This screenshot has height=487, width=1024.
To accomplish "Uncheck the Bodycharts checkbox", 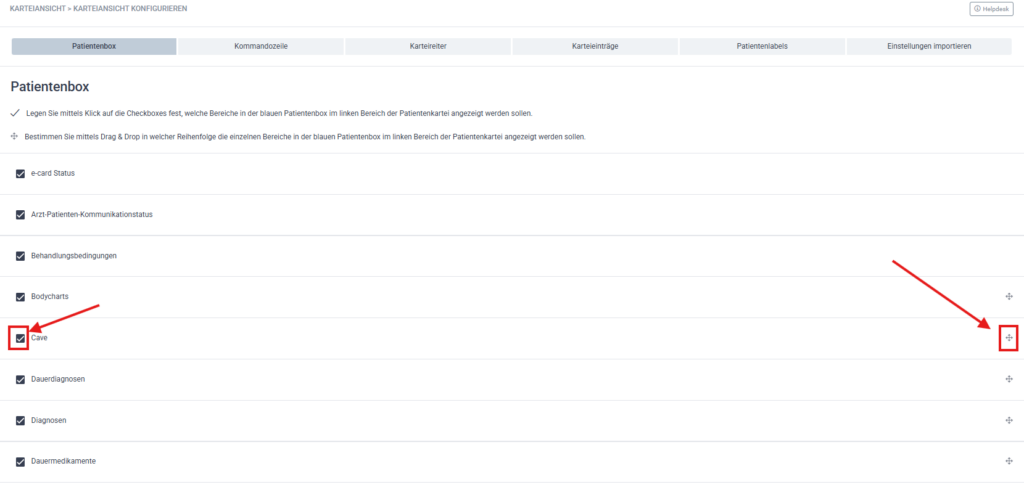I will click(21, 297).
